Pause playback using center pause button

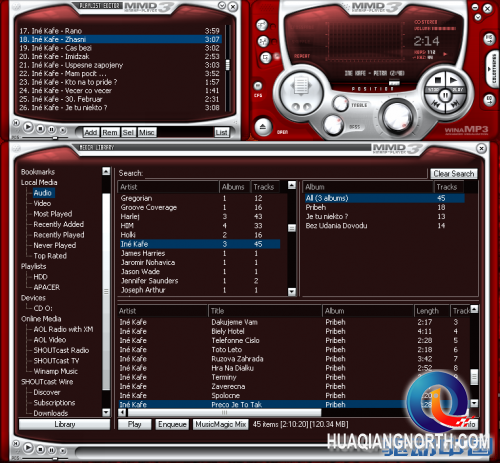pos(445,95)
